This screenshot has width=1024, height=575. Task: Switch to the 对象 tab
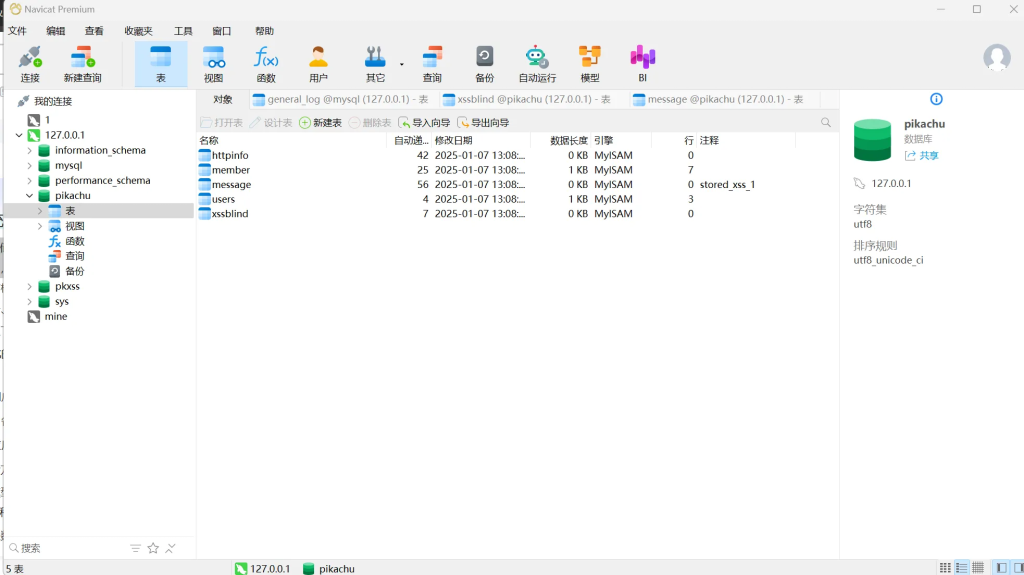tap(223, 99)
